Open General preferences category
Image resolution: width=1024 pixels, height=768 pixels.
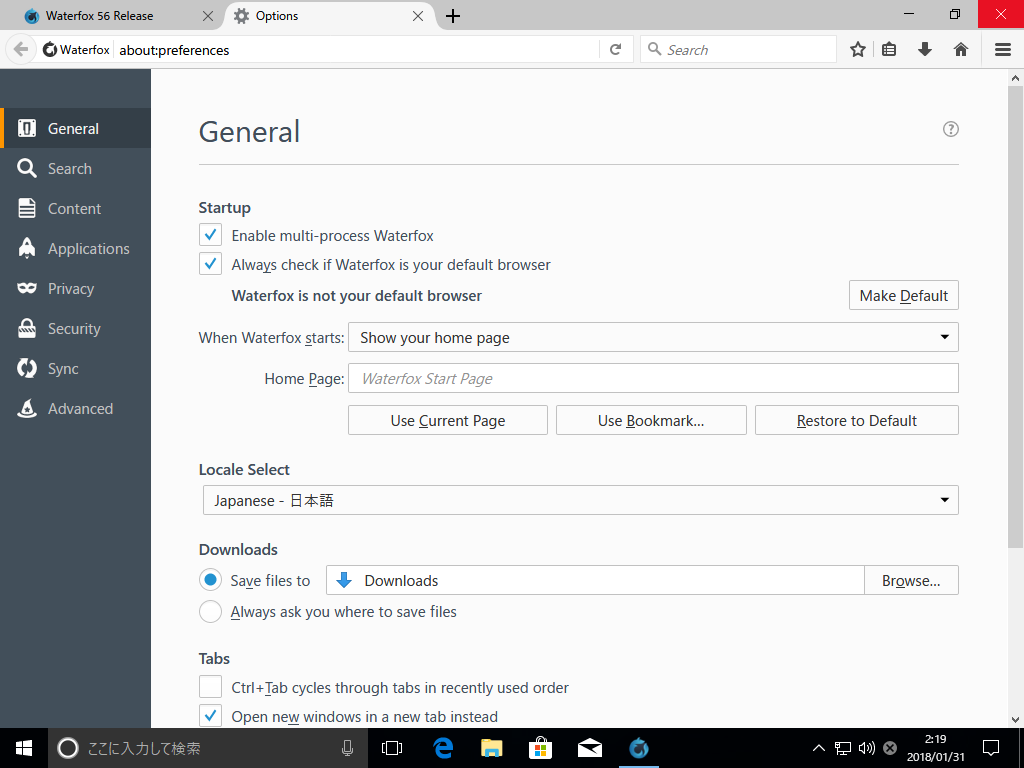coord(75,129)
